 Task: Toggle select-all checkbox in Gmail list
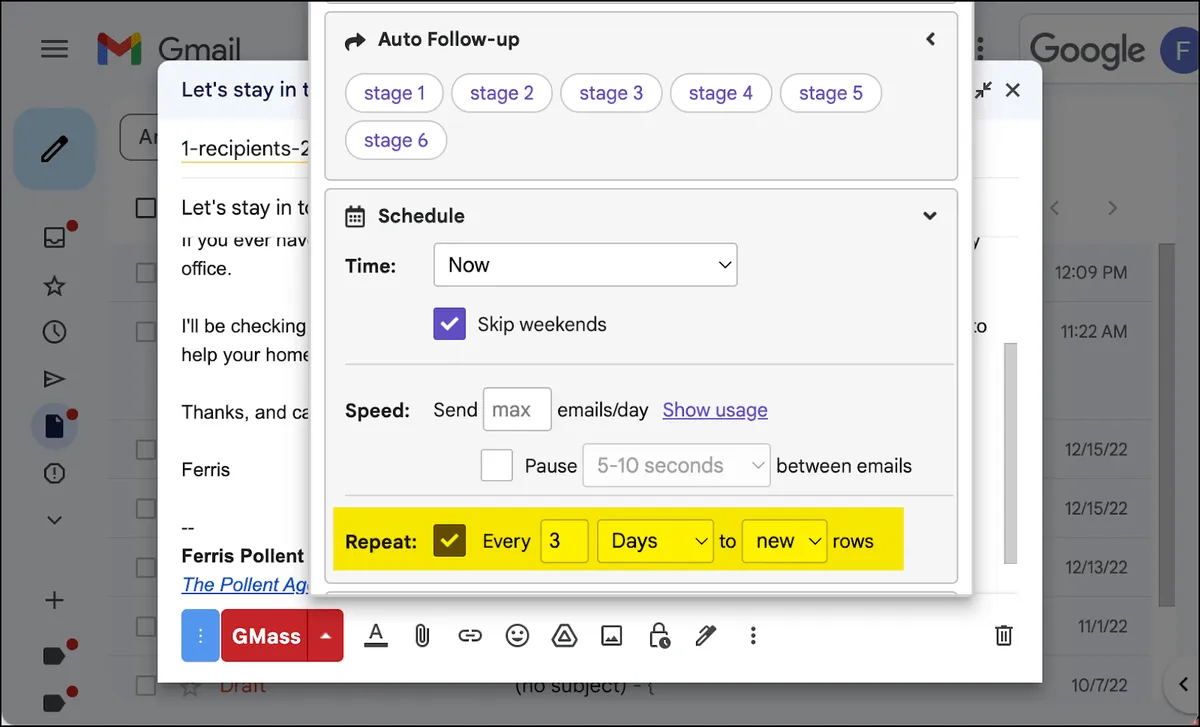[146, 208]
